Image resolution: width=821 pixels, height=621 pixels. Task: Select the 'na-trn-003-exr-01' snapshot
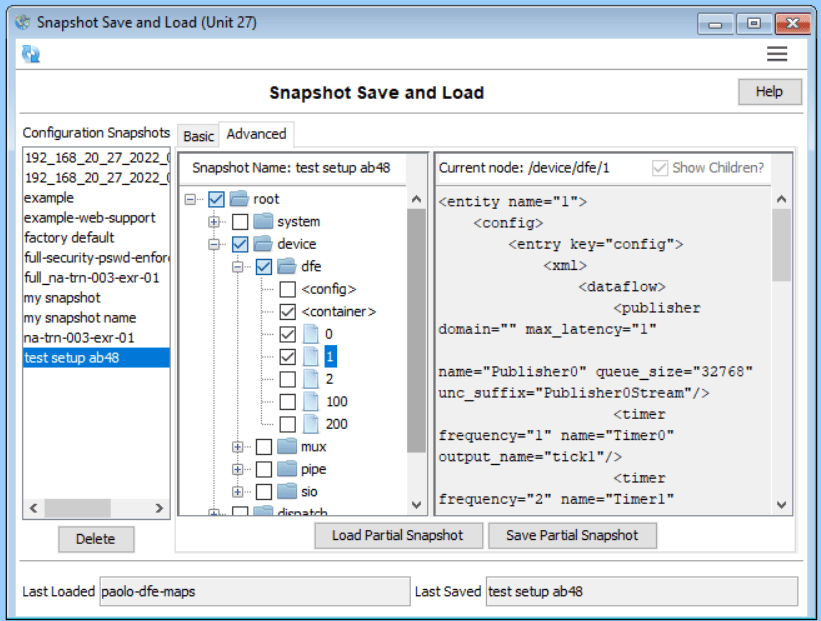click(x=96, y=338)
